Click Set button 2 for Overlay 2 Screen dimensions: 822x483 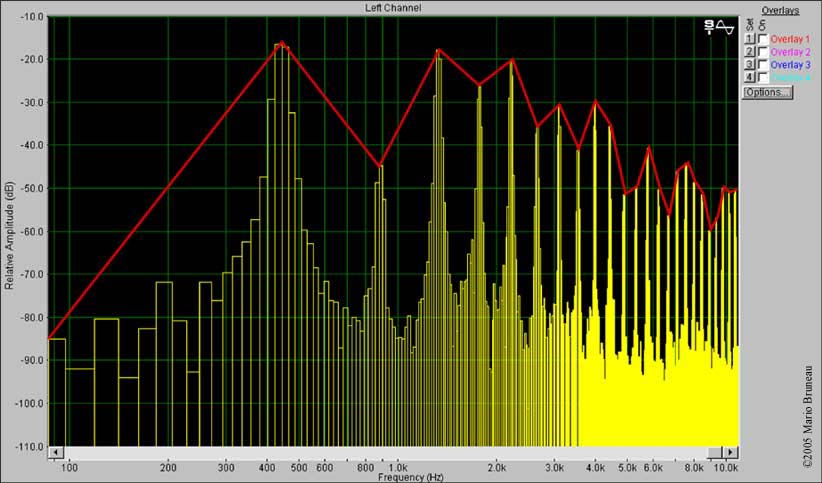point(750,52)
